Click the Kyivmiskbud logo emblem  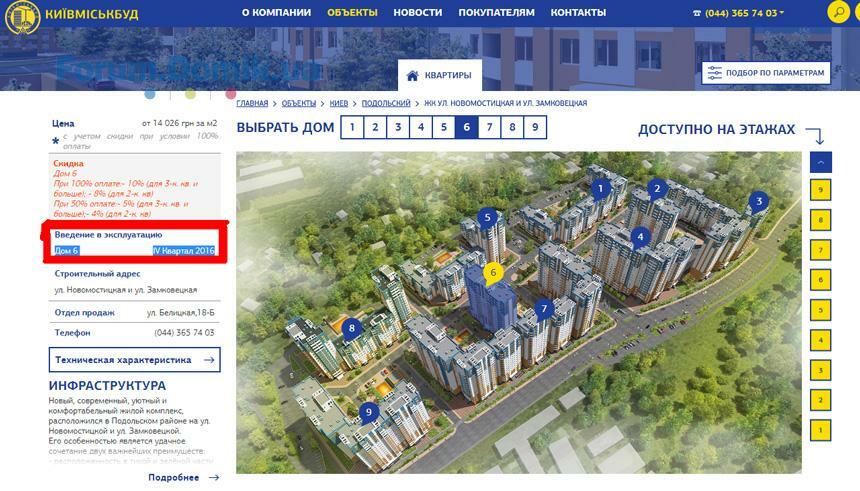[x=18, y=14]
